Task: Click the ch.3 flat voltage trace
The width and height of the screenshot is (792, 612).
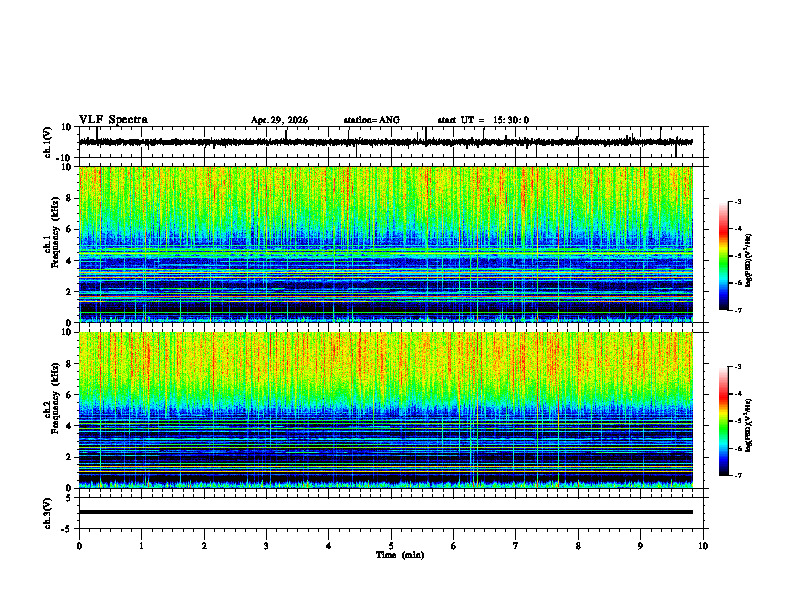Action: [x=385, y=512]
